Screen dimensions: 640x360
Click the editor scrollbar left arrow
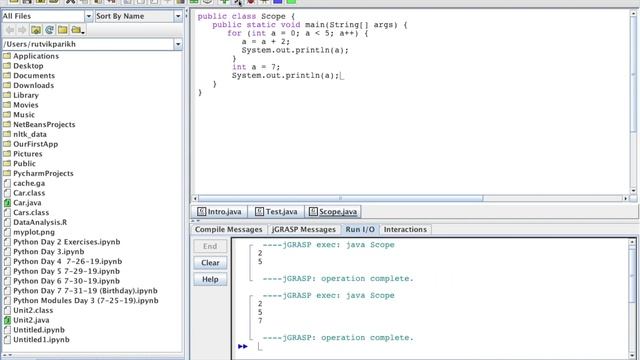coord(195,198)
